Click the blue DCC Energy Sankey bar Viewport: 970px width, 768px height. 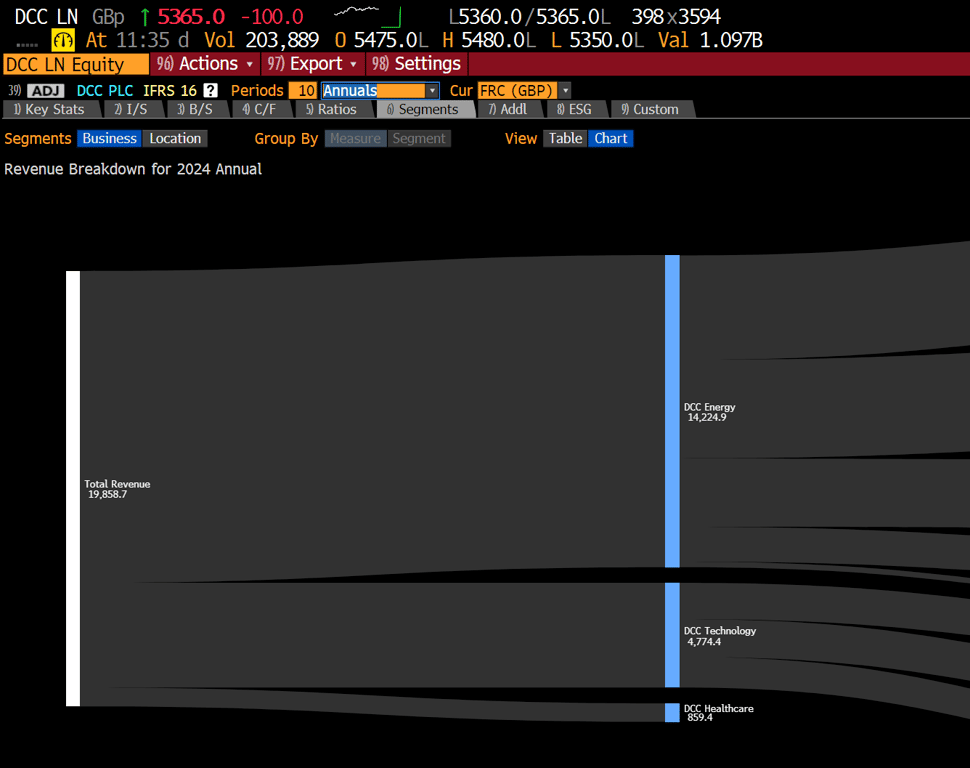coord(672,411)
